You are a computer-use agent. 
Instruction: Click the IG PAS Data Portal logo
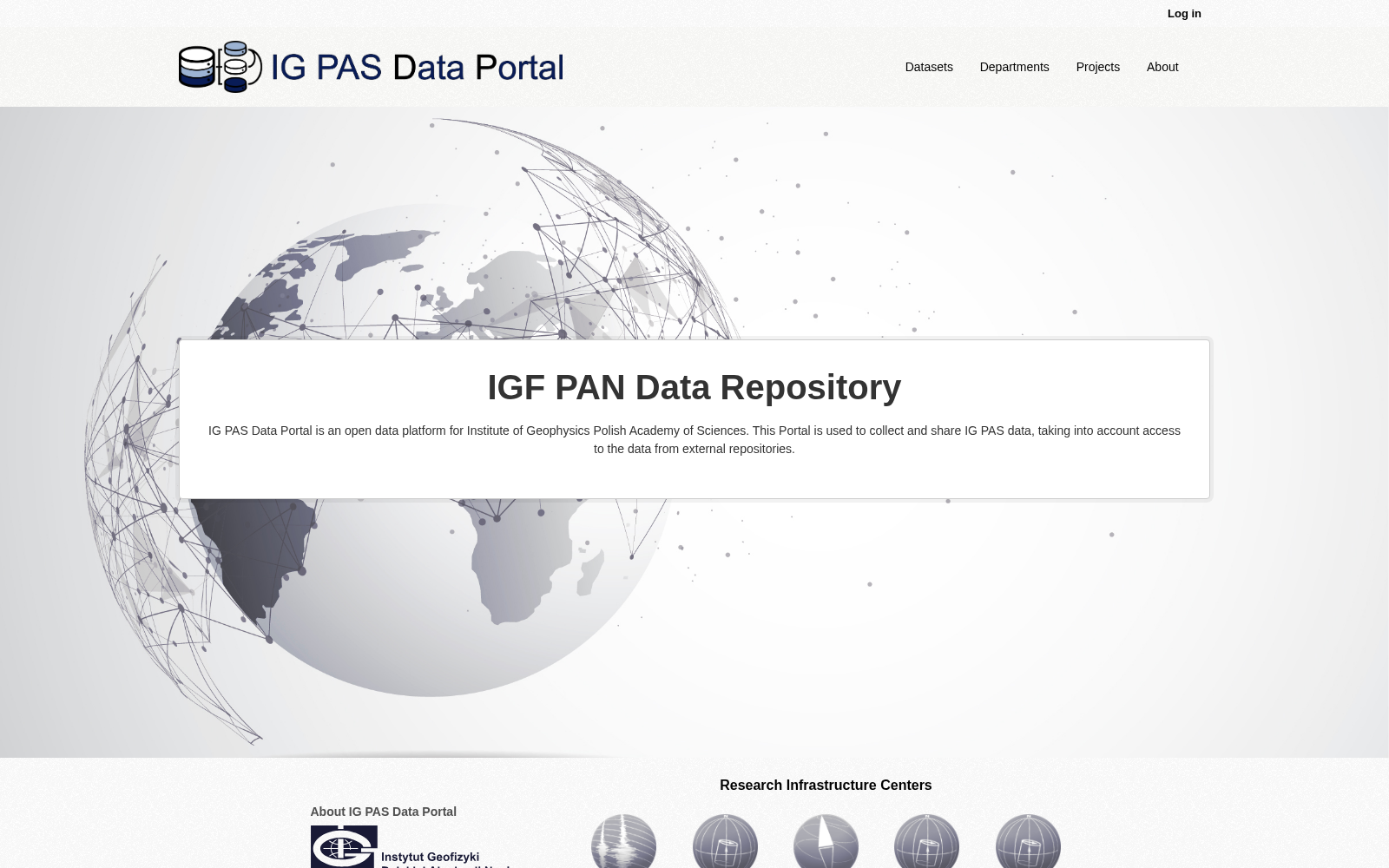pyautogui.click(x=371, y=67)
